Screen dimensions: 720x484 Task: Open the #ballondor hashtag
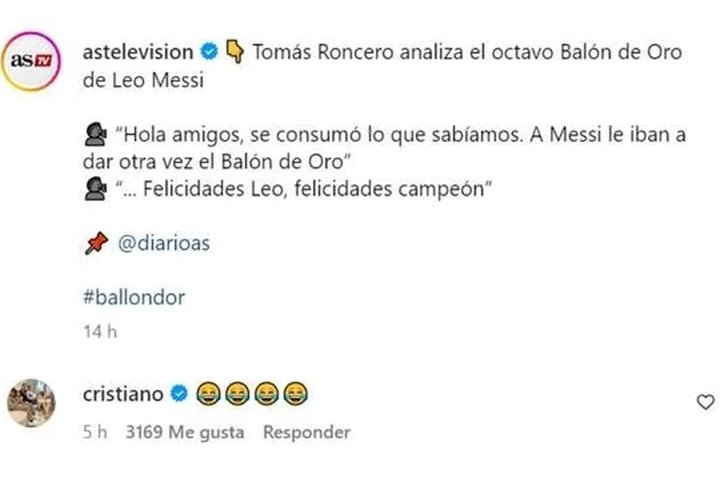[135, 297]
